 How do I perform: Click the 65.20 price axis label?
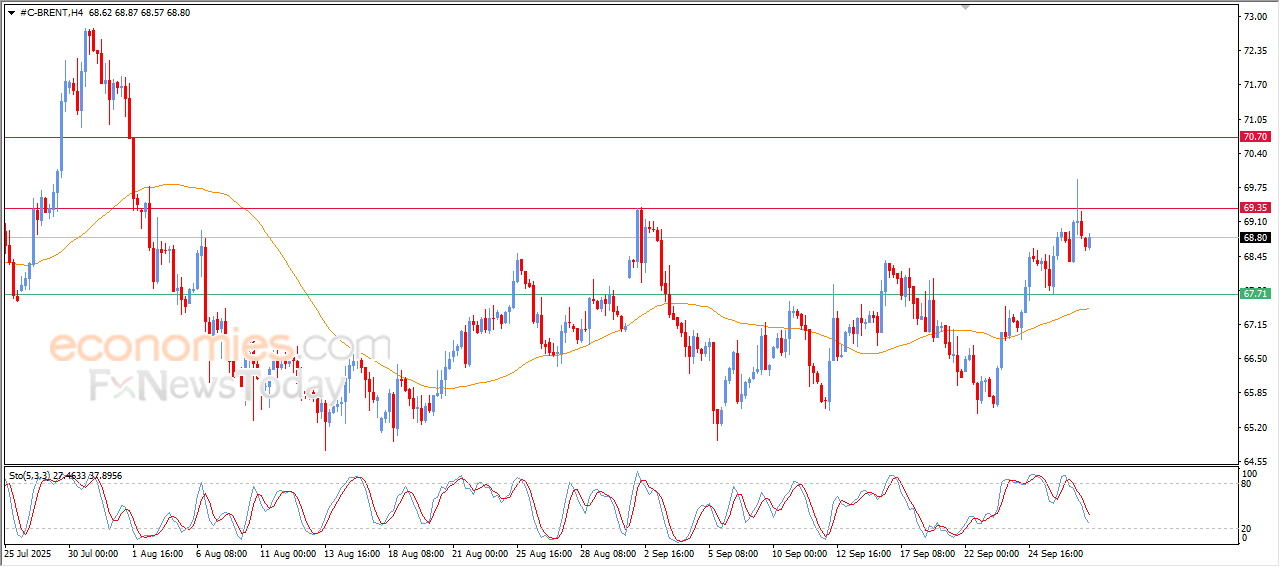1254,427
